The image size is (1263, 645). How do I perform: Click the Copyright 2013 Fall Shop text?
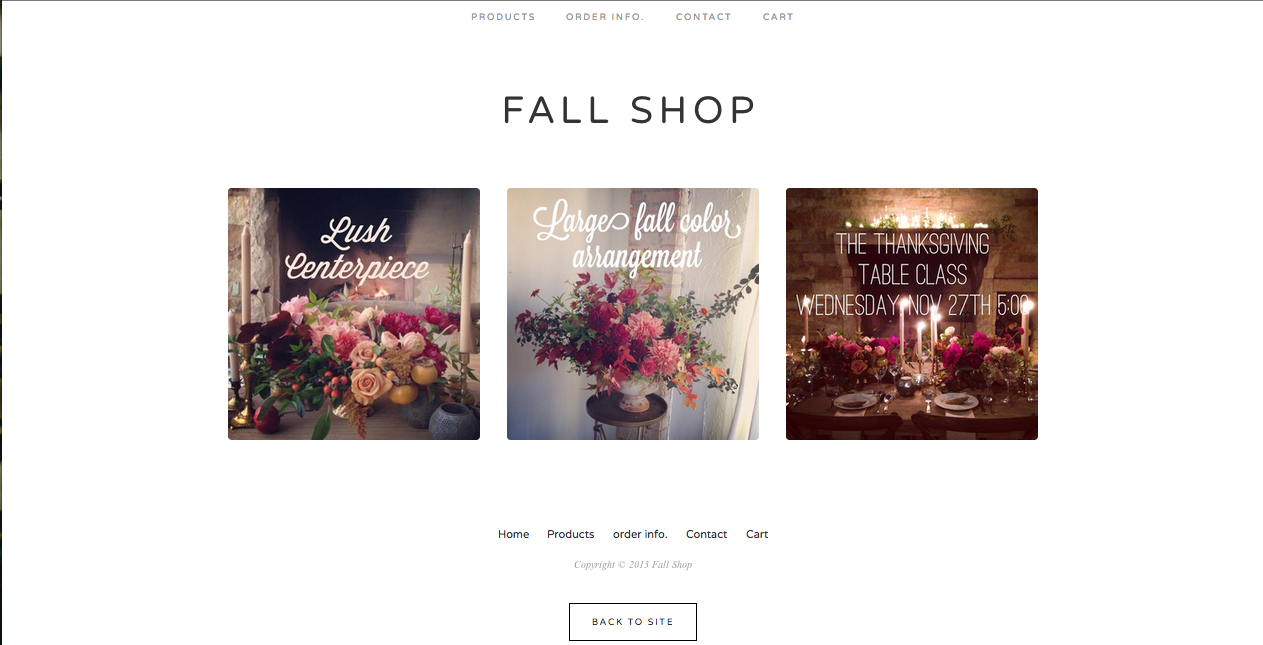pyautogui.click(x=633, y=565)
